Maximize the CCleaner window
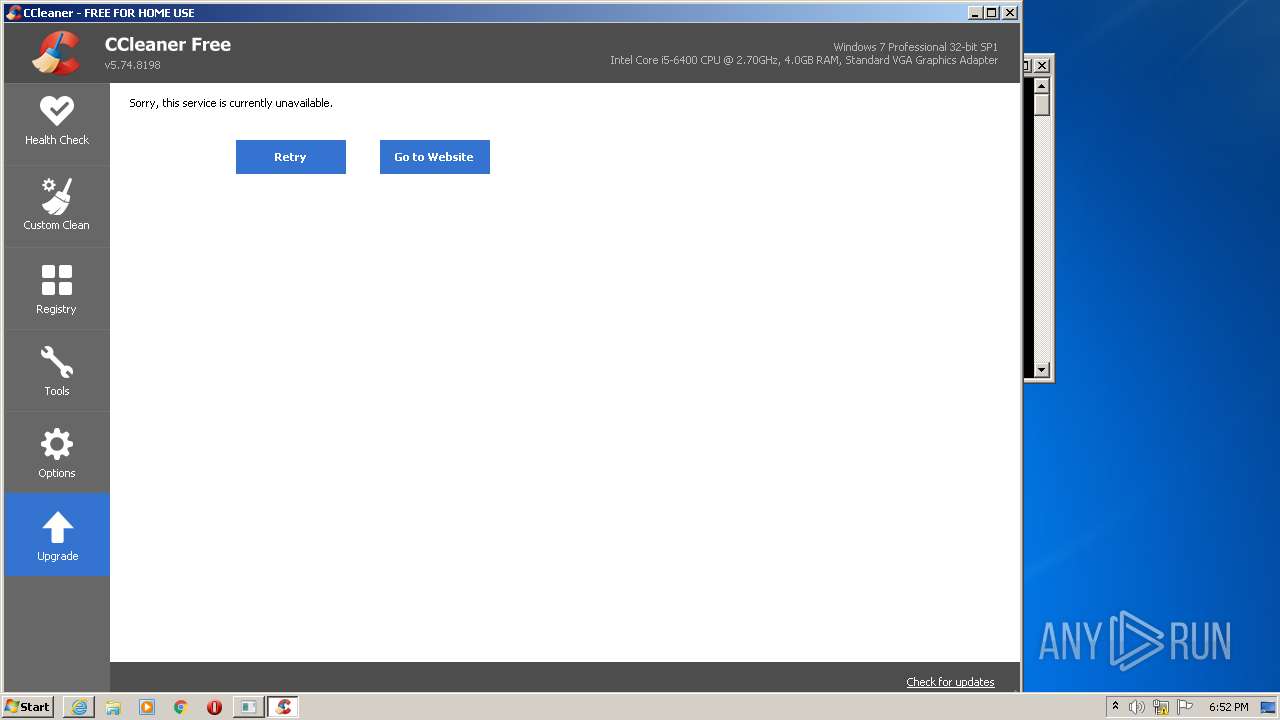This screenshot has height=720, width=1280. [992, 13]
